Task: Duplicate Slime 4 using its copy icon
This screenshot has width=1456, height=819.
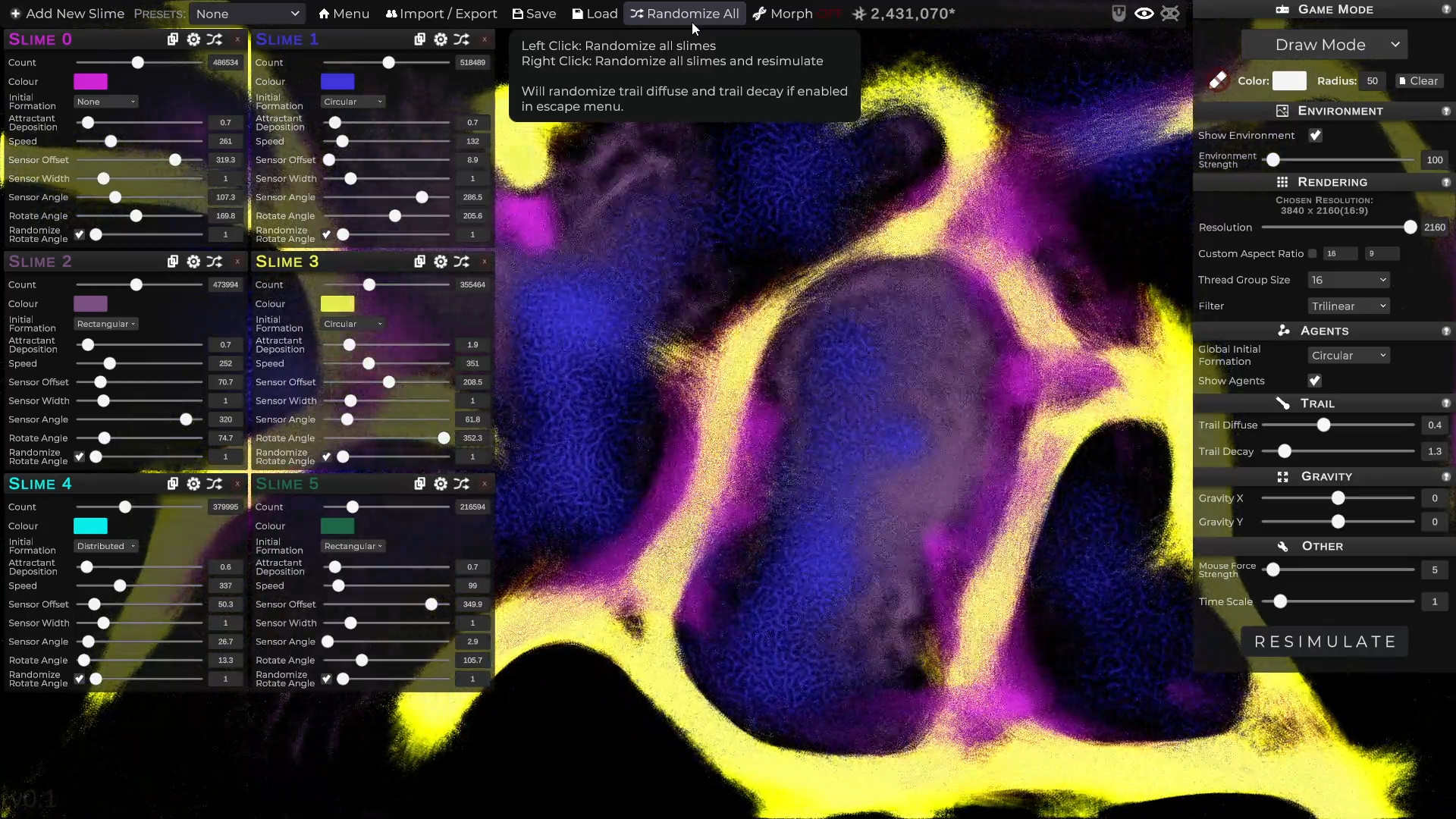Action: pos(172,484)
